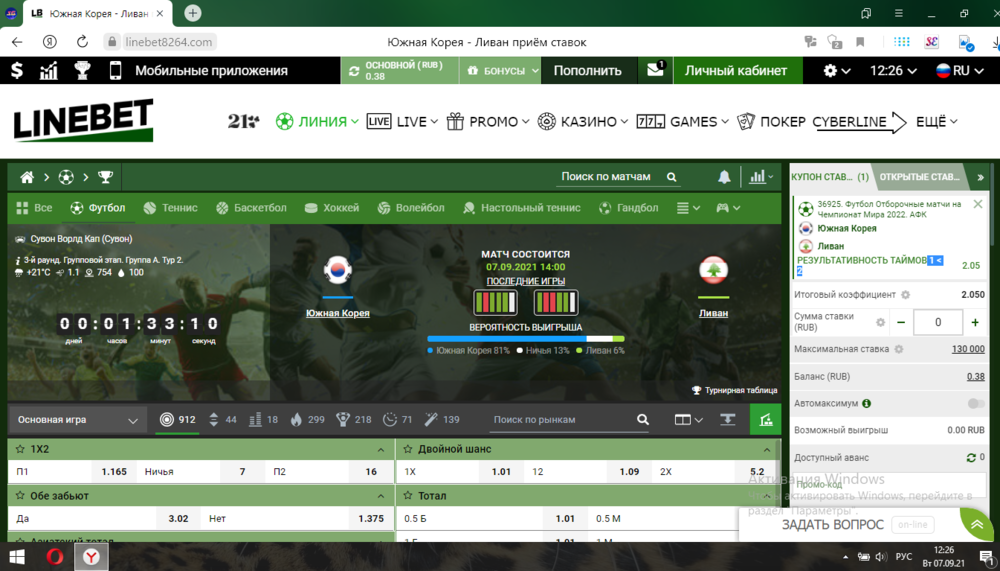1000x571 pixels.
Task: Click the football breadcrumb icon
Action: point(66,177)
